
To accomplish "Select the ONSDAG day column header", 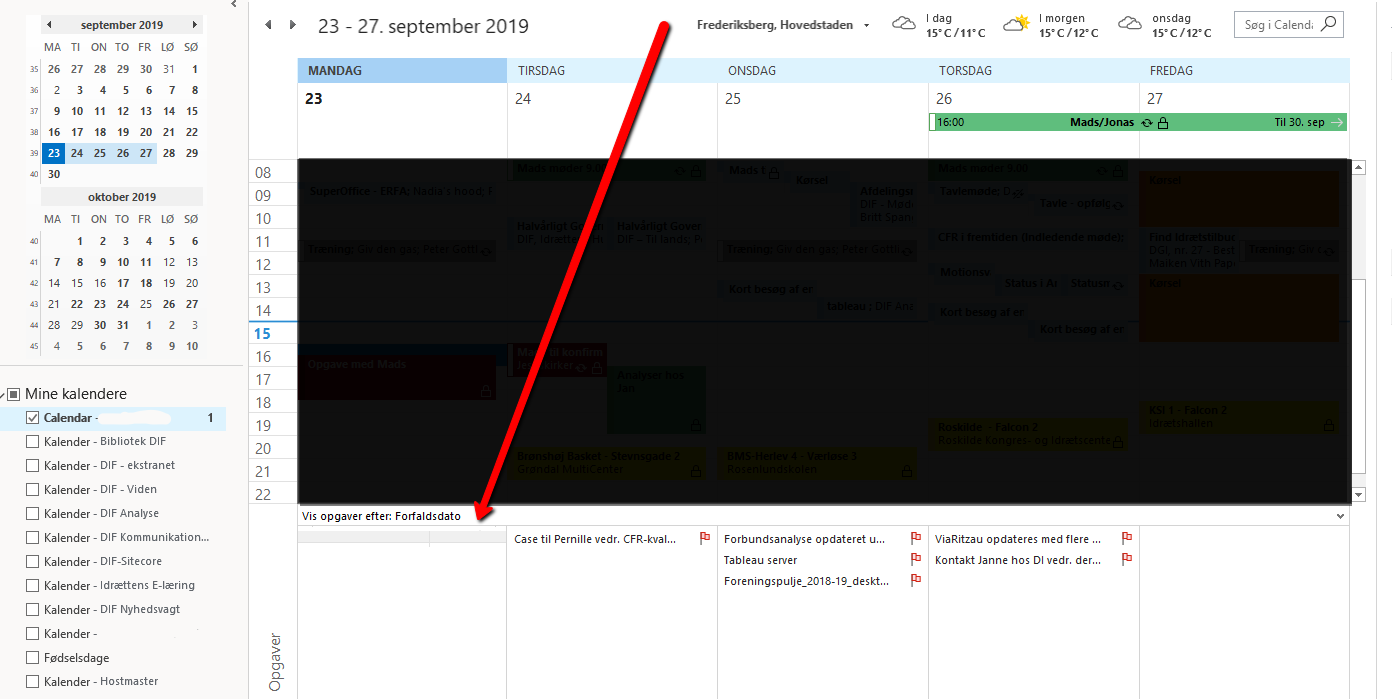I will click(x=823, y=71).
